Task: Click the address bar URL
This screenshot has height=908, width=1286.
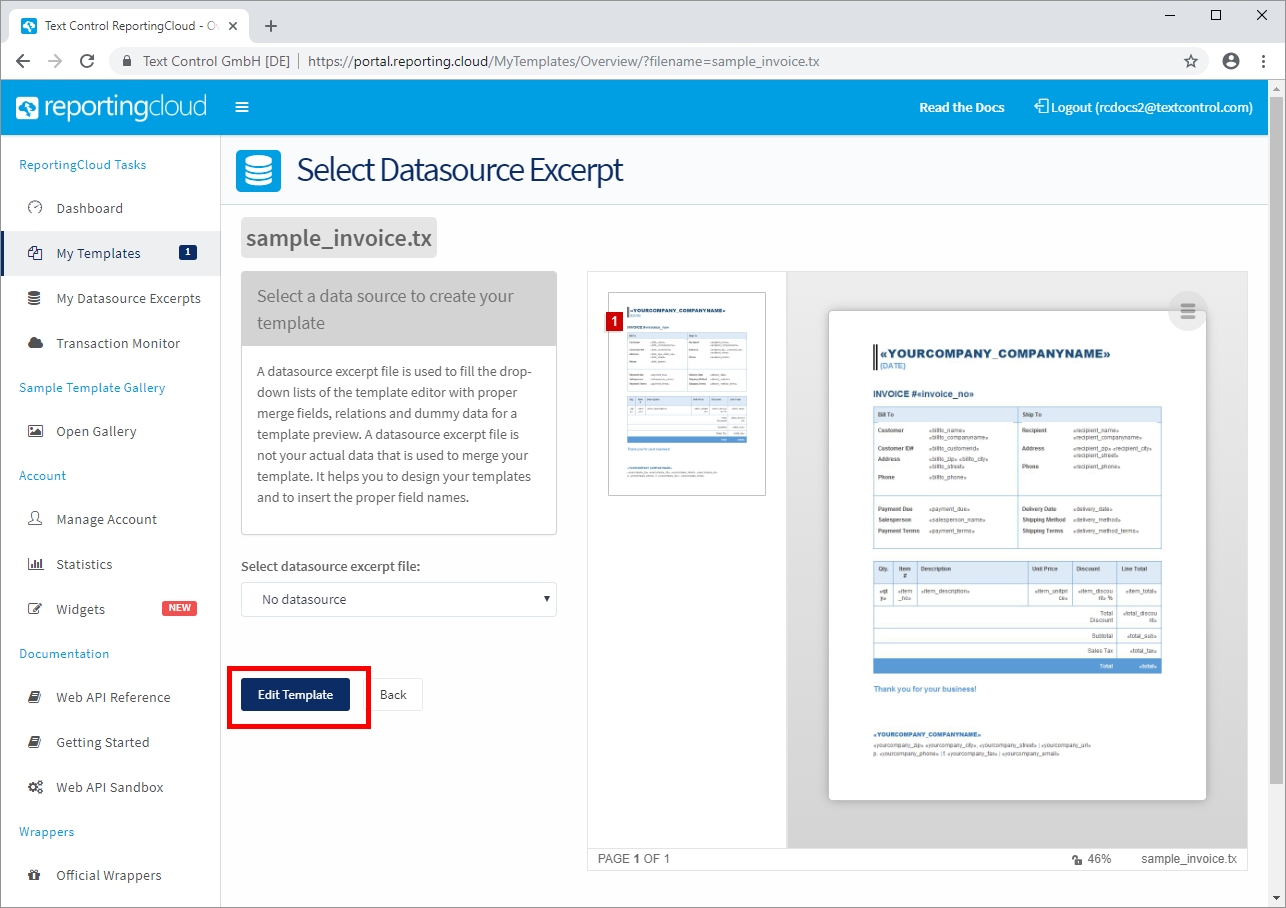Action: [563, 61]
